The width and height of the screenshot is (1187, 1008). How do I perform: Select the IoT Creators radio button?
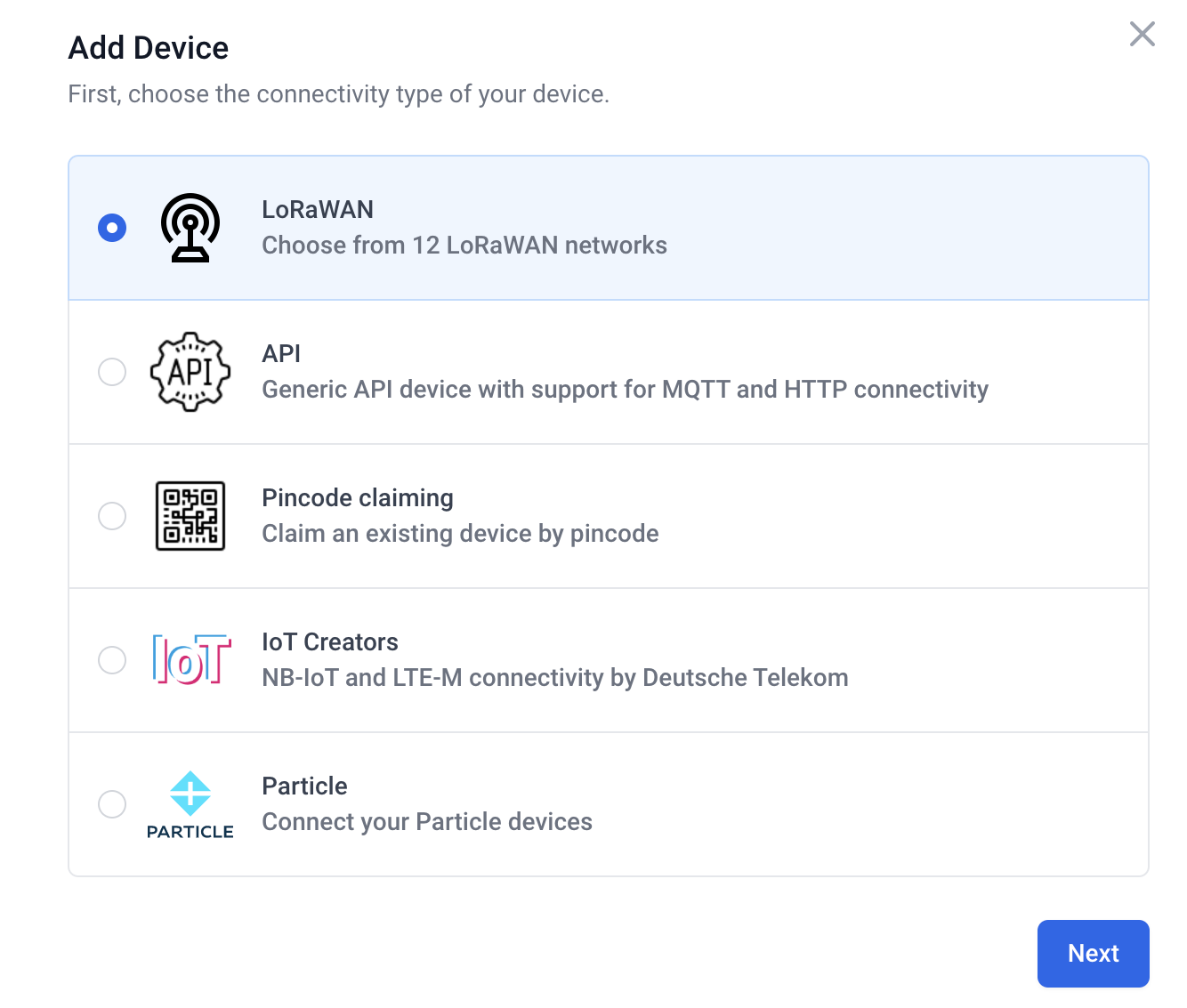tap(112, 660)
